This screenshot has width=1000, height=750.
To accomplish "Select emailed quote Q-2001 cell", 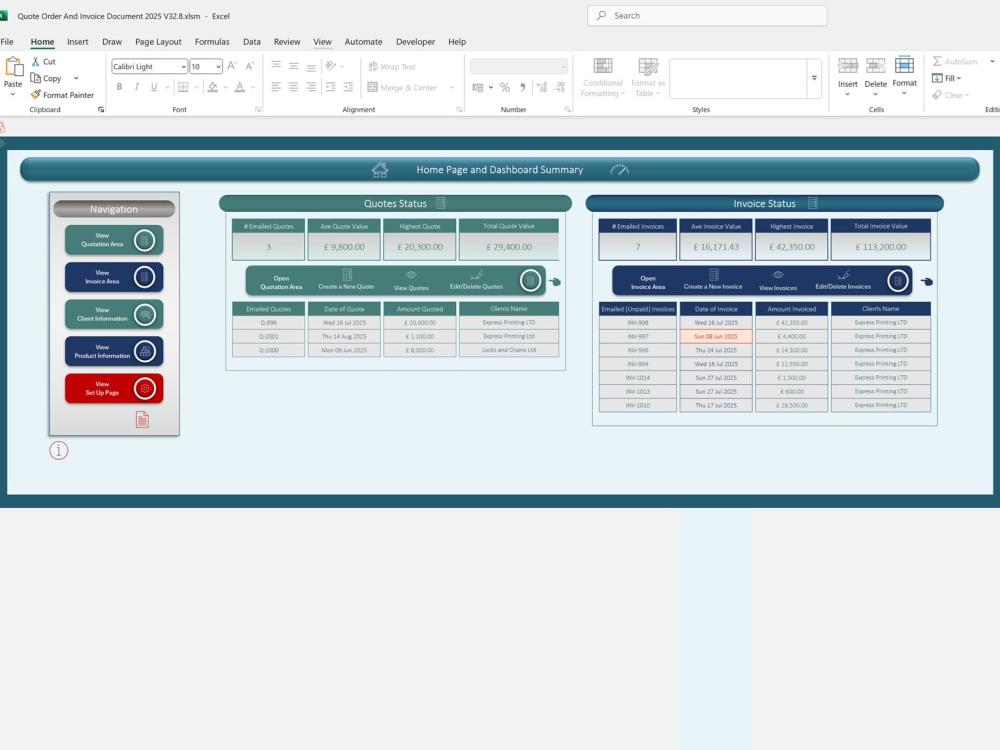I will [x=268, y=336].
